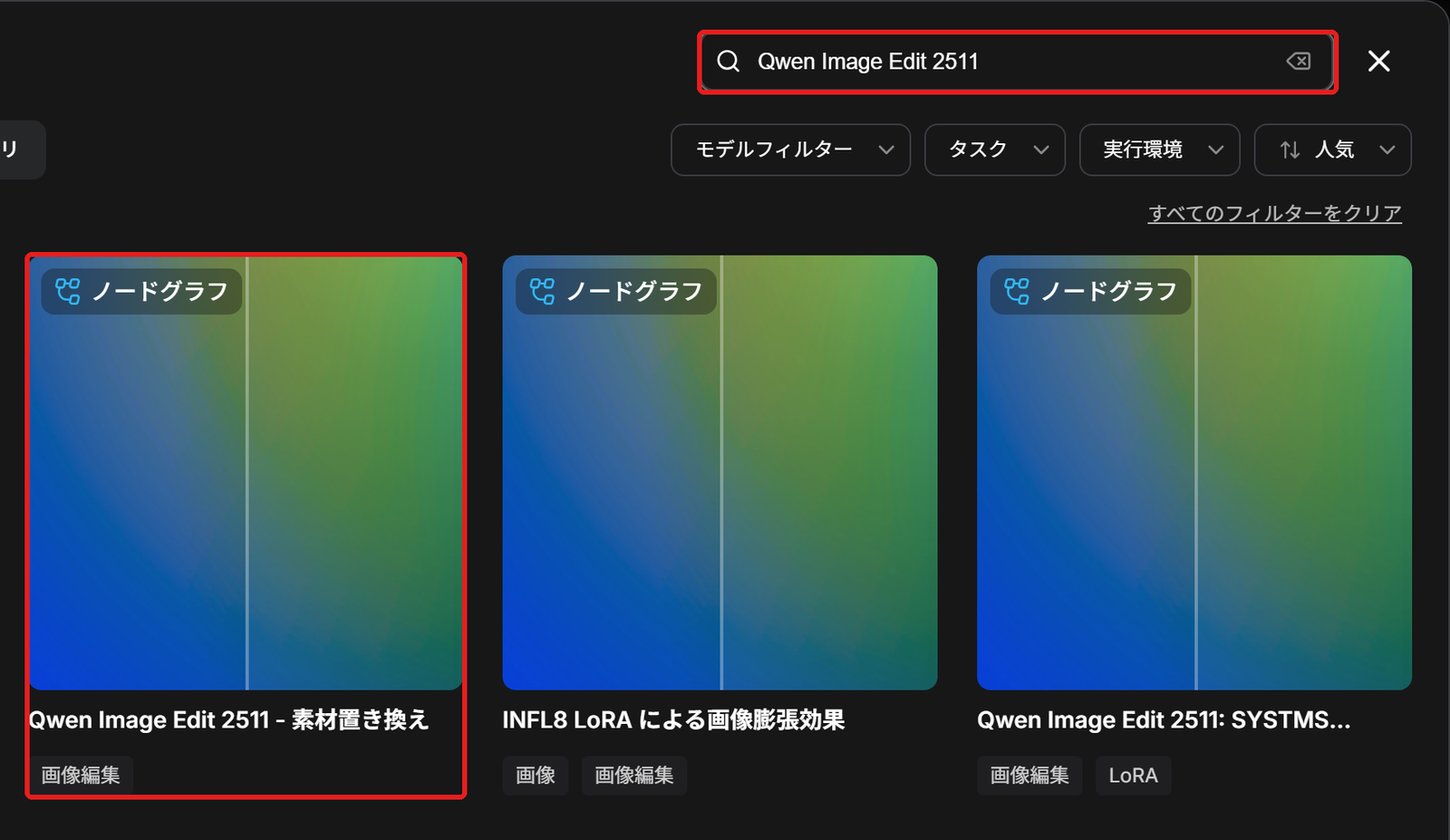Click the 画像編集 tag under SYSTMS card
The height and width of the screenshot is (840, 1450).
(x=1029, y=776)
